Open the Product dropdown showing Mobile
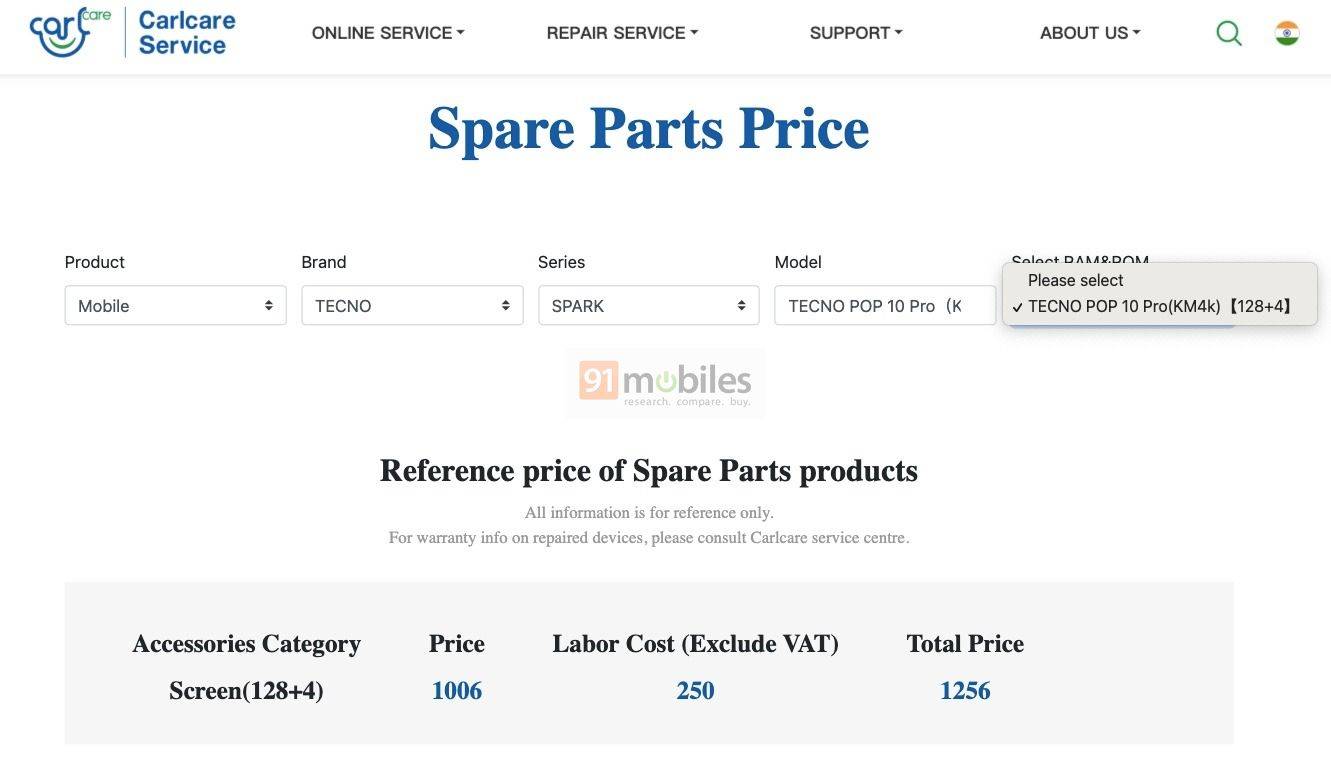1331x766 pixels. pyautogui.click(x=176, y=305)
